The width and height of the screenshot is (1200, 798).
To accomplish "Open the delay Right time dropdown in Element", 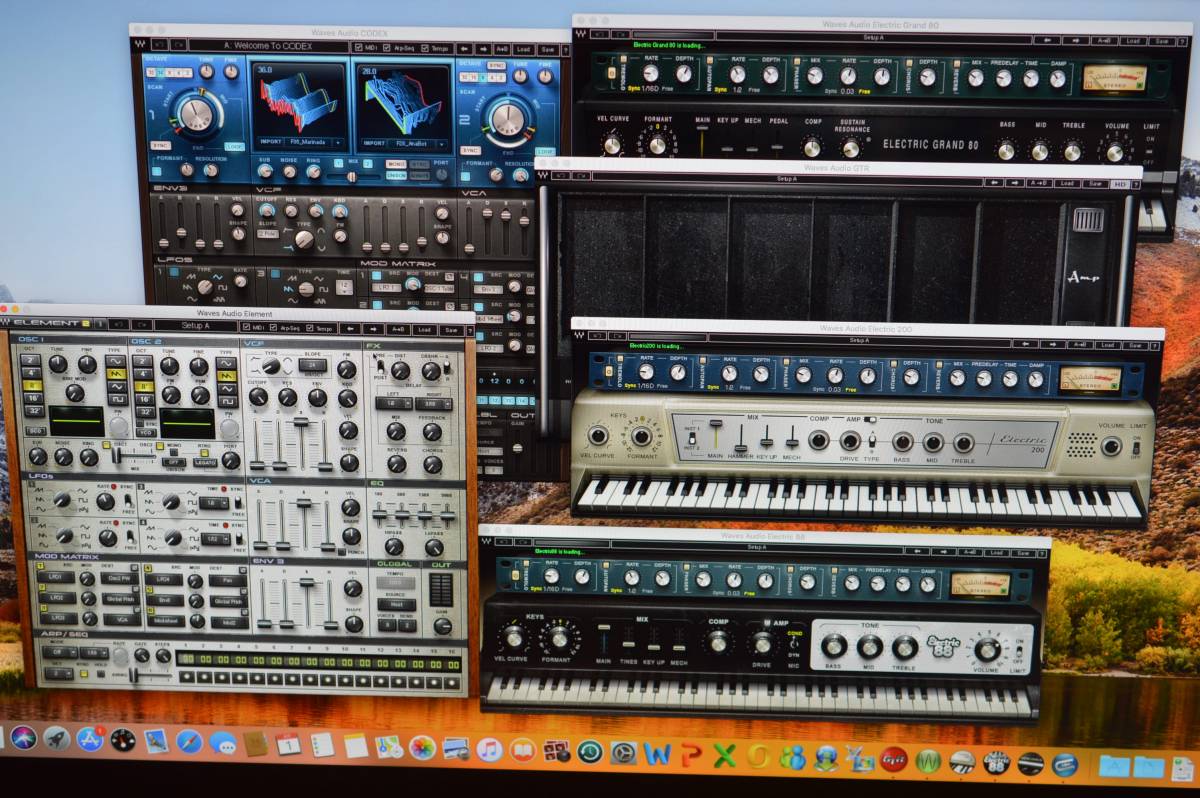I will 432,404.
